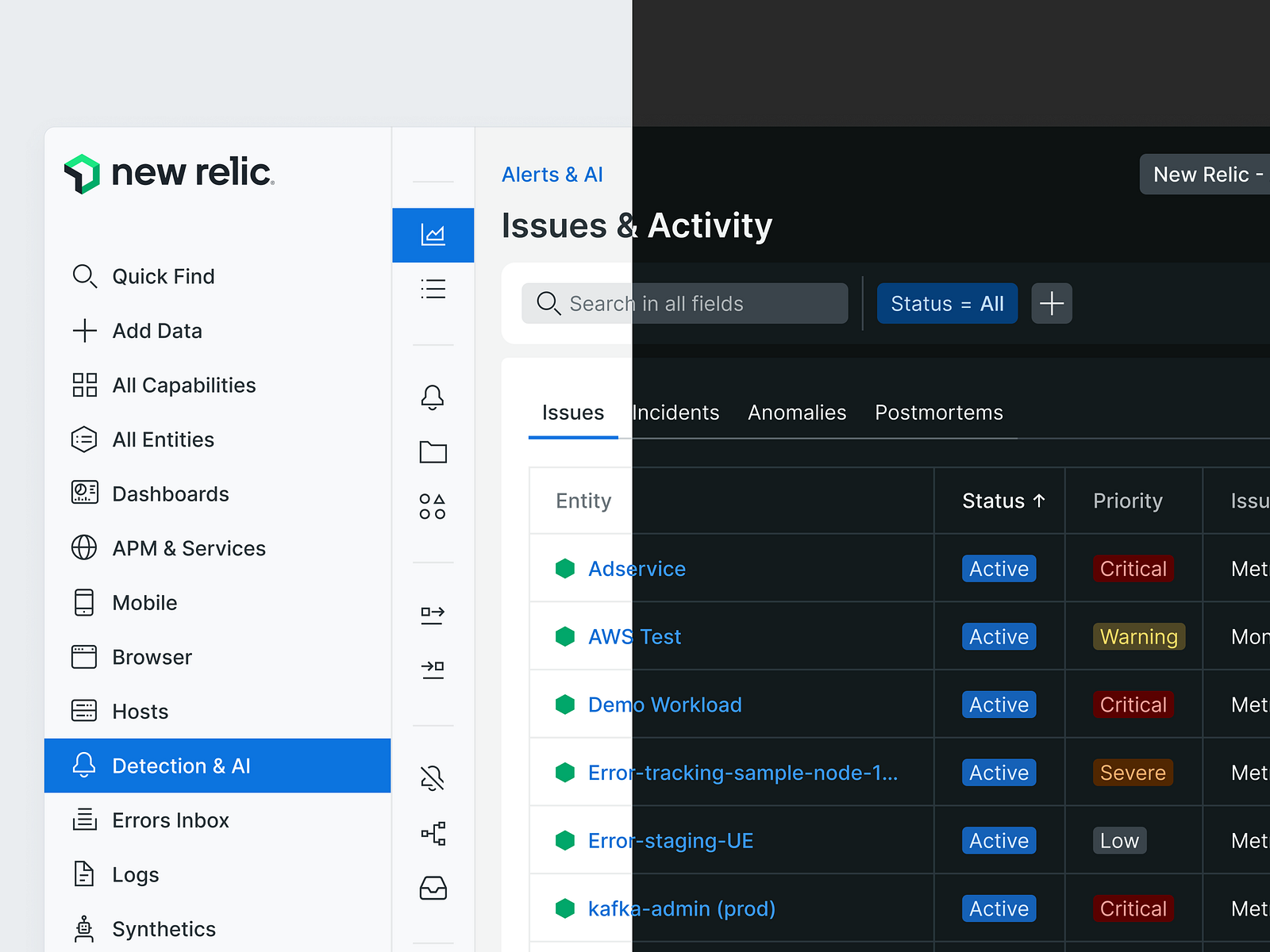Open the Status = All filter dropdown
1270x952 pixels.
(x=947, y=303)
